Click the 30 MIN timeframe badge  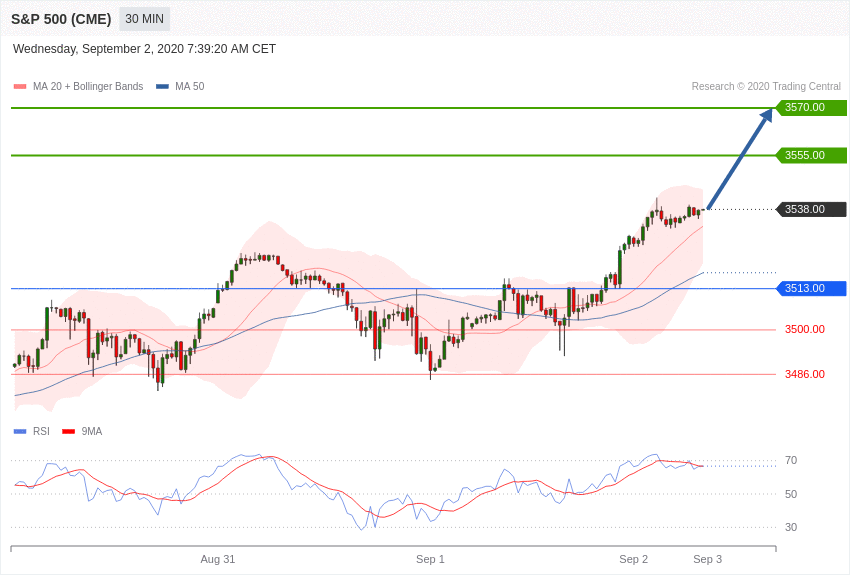pos(144,19)
